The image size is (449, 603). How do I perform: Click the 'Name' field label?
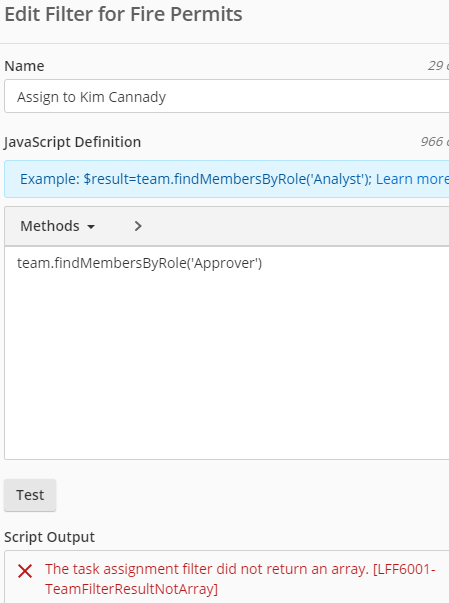[x=24, y=66]
